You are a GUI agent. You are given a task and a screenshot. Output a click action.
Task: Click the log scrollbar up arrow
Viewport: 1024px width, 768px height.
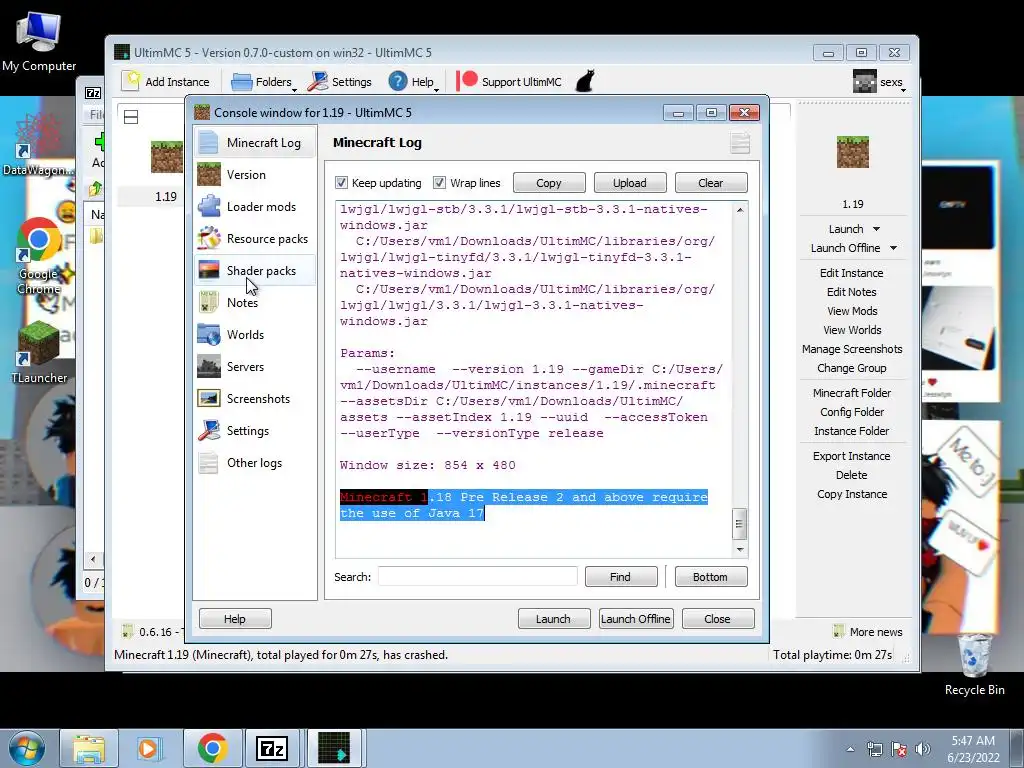coord(739,210)
